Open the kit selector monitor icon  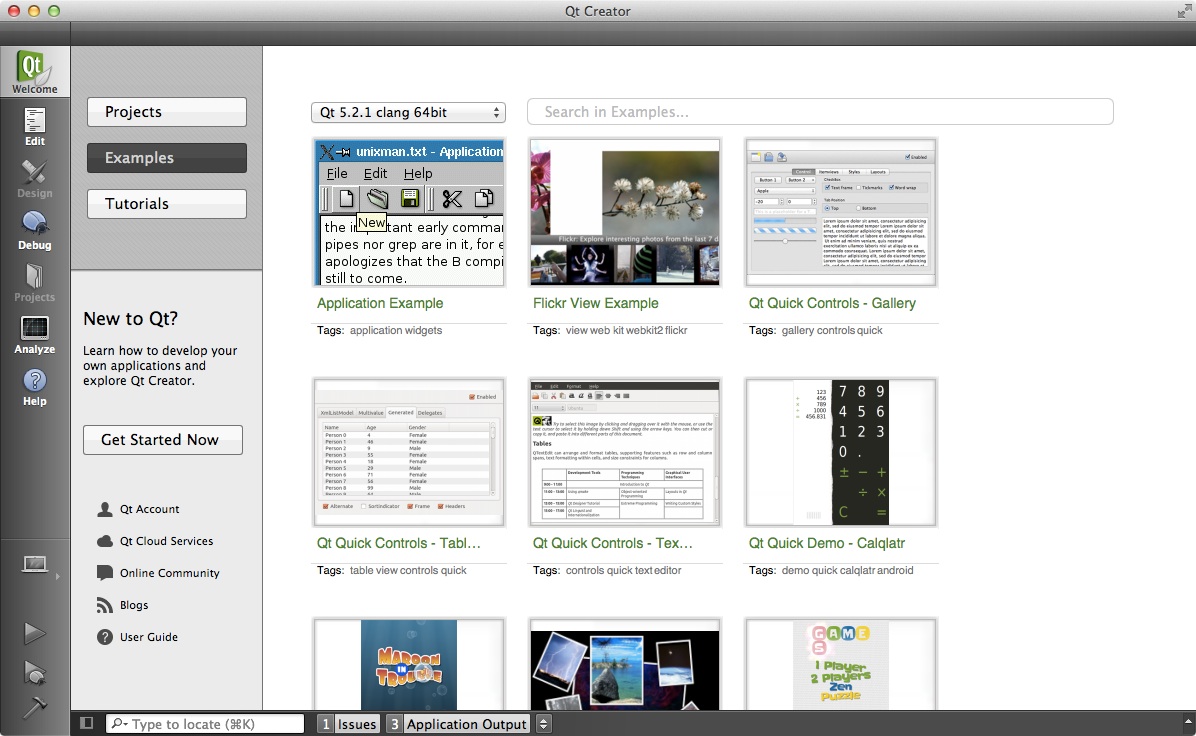(34, 564)
